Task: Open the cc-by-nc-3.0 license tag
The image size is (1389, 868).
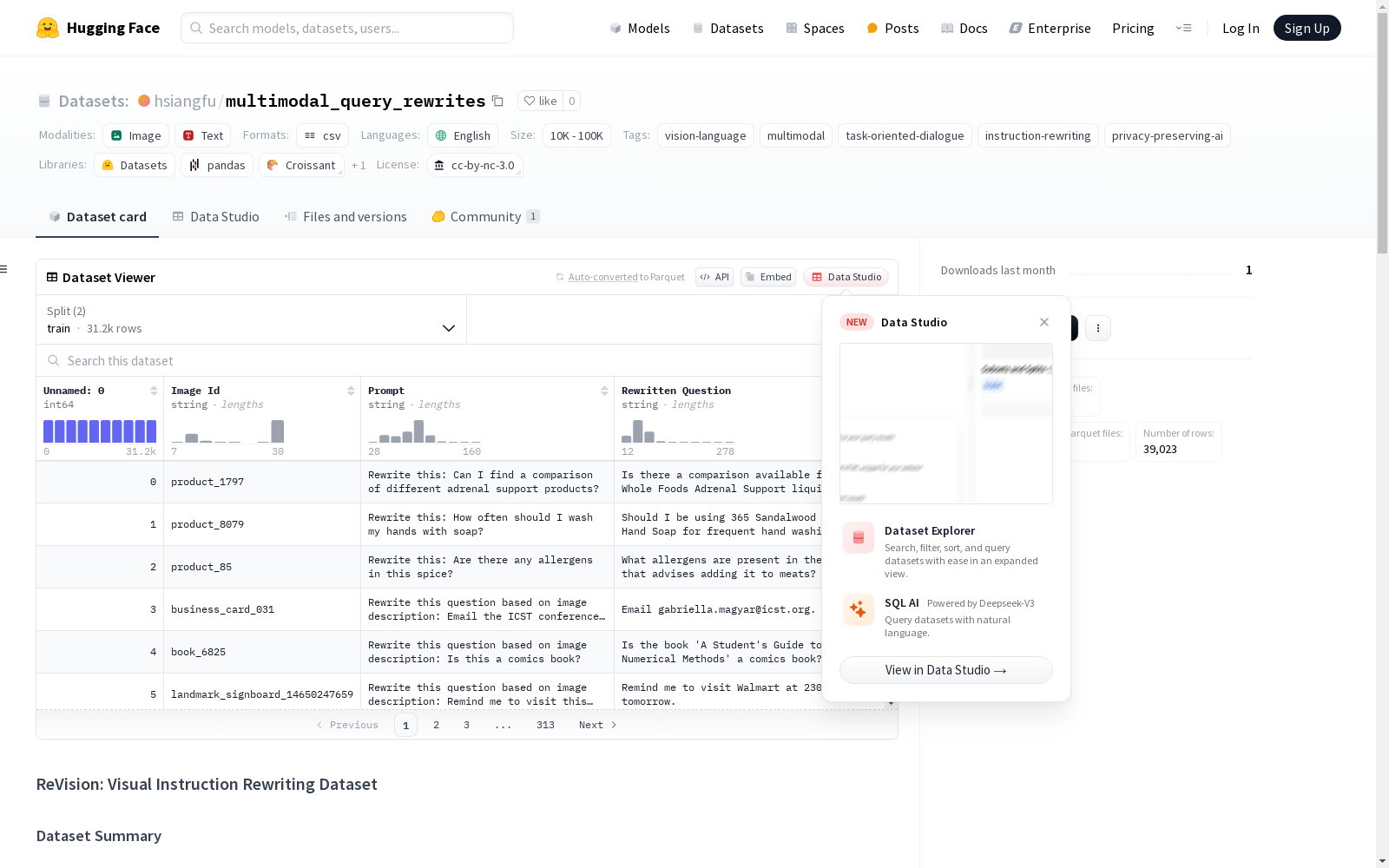Action: pyautogui.click(x=475, y=165)
